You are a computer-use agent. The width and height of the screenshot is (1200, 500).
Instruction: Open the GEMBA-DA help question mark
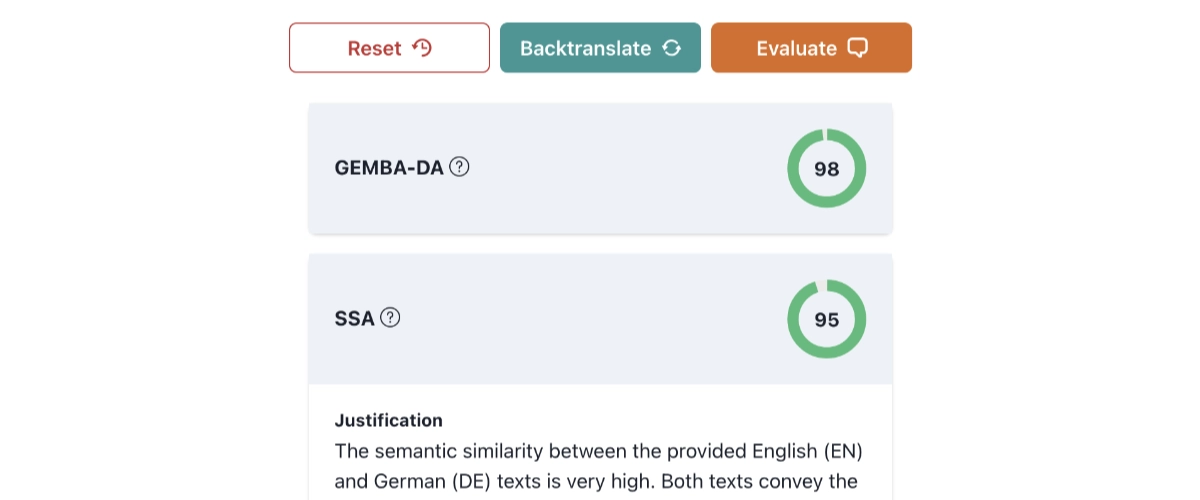tap(459, 167)
